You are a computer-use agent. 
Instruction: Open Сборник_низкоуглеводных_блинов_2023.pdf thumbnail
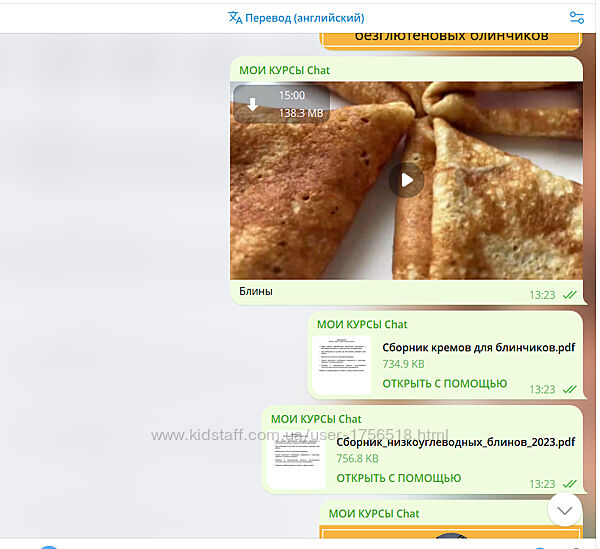[x=295, y=459]
